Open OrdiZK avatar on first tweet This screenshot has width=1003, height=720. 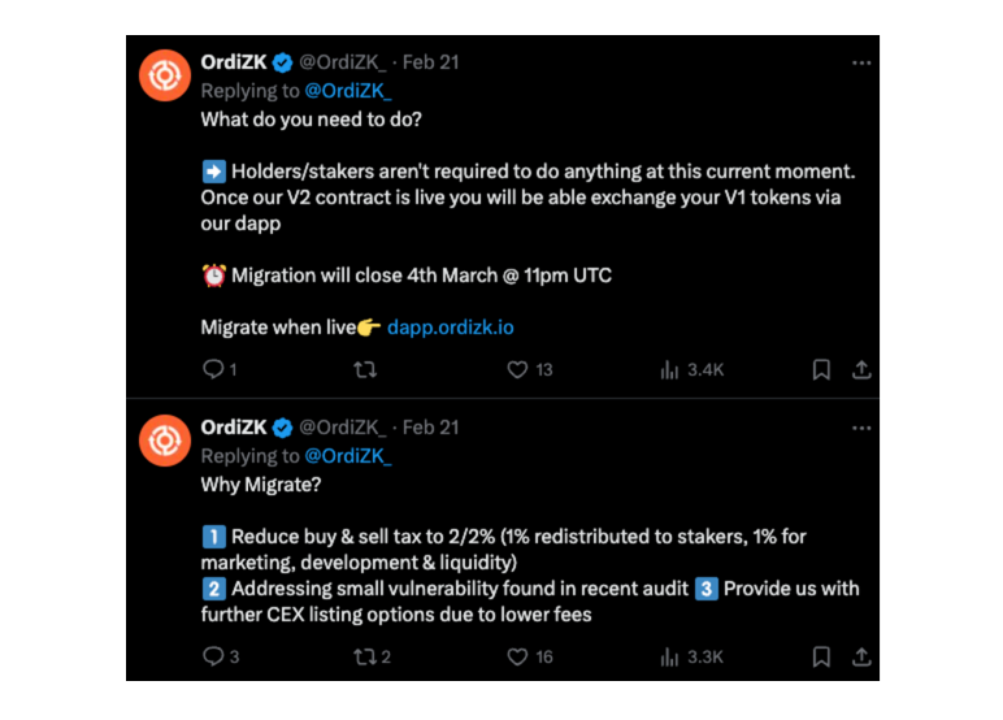coord(165,75)
